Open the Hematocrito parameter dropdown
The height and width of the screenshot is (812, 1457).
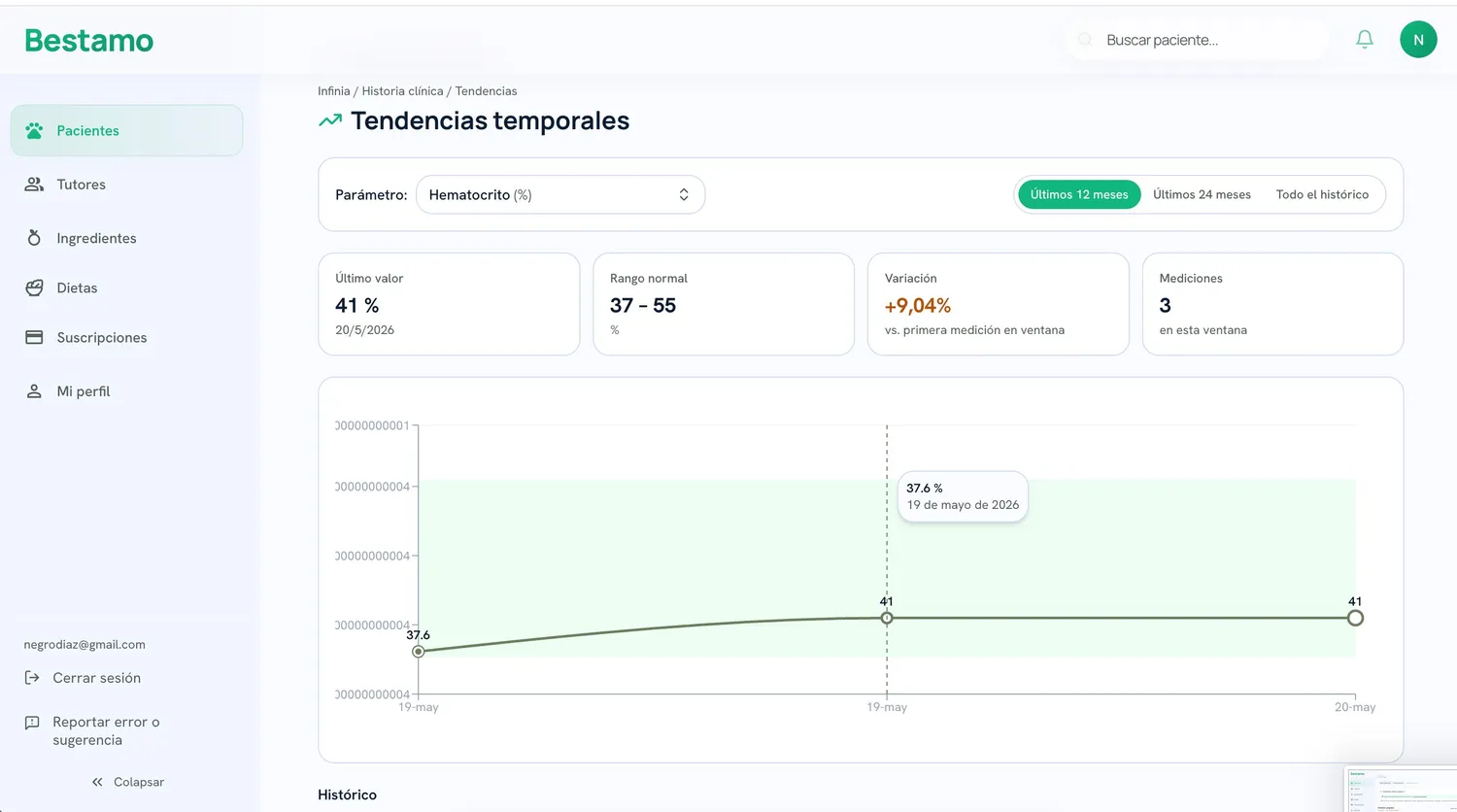pos(560,194)
